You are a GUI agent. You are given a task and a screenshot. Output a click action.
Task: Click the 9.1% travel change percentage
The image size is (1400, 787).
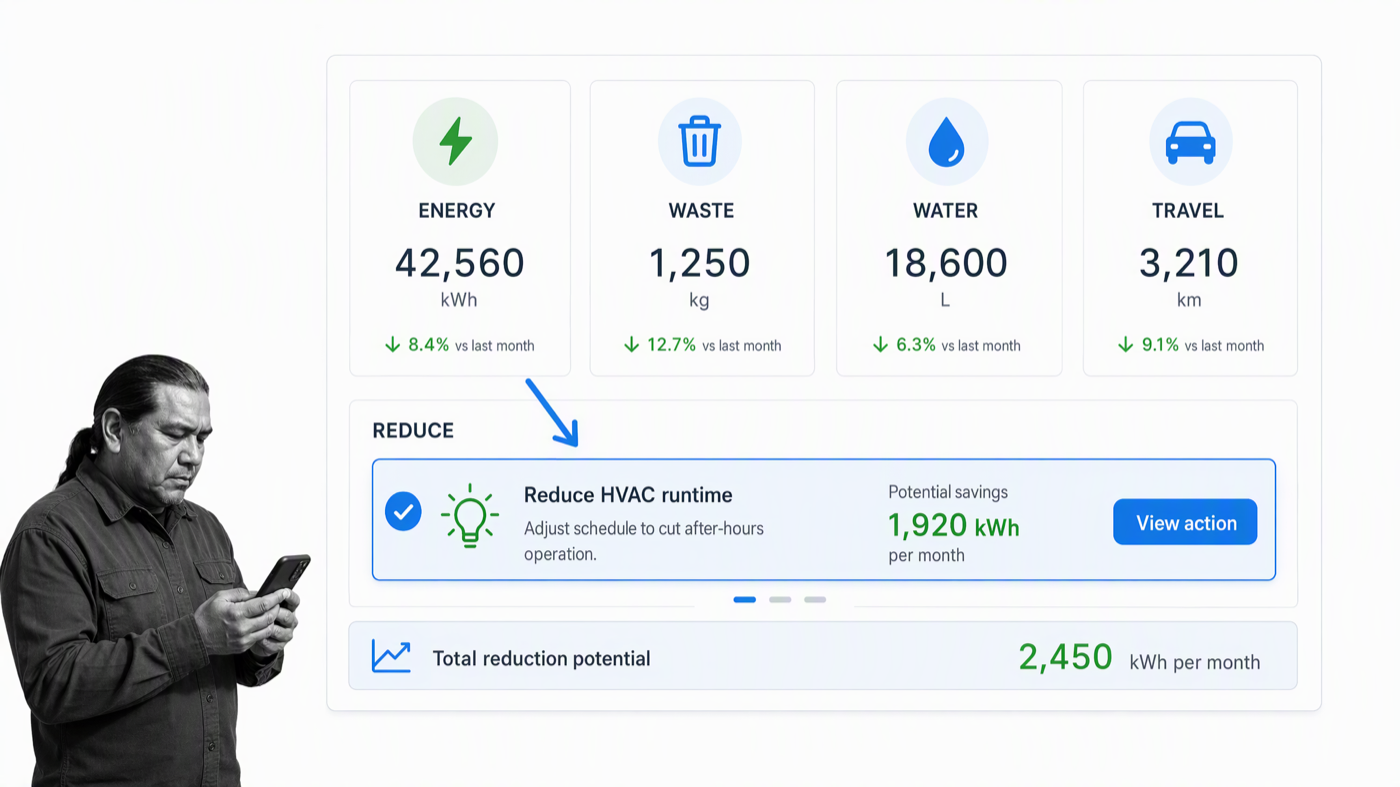pos(1160,345)
